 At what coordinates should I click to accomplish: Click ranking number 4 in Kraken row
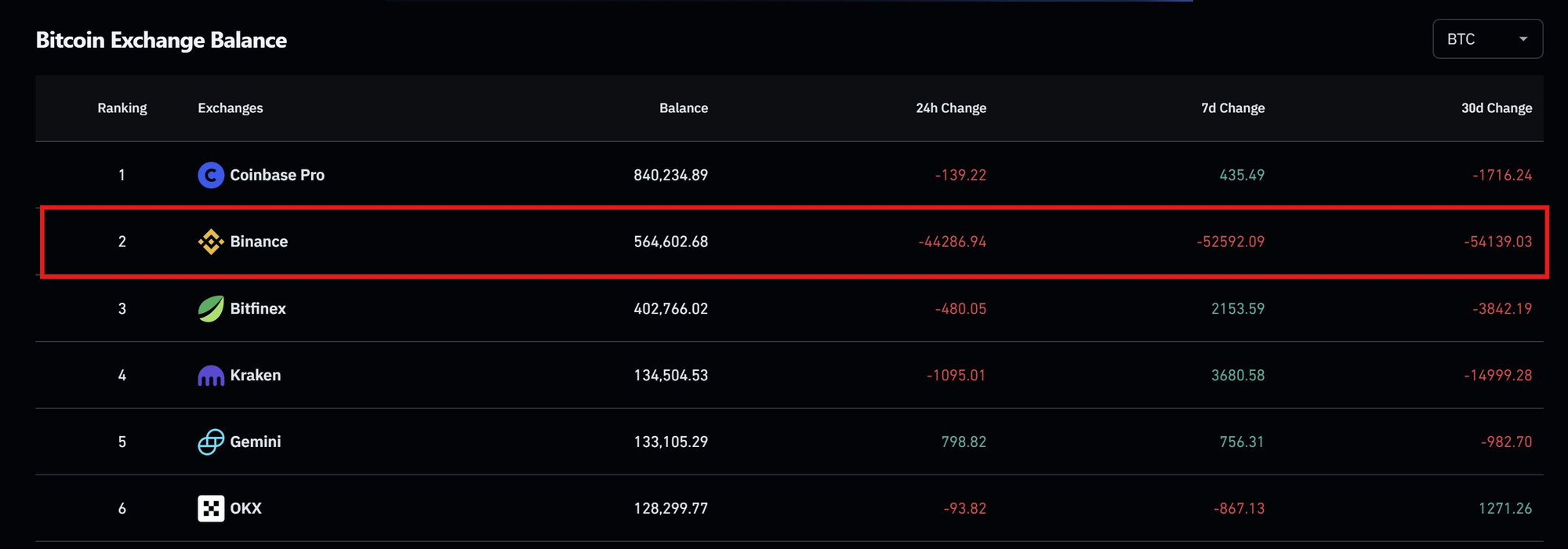pyautogui.click(x=122, y=376)
